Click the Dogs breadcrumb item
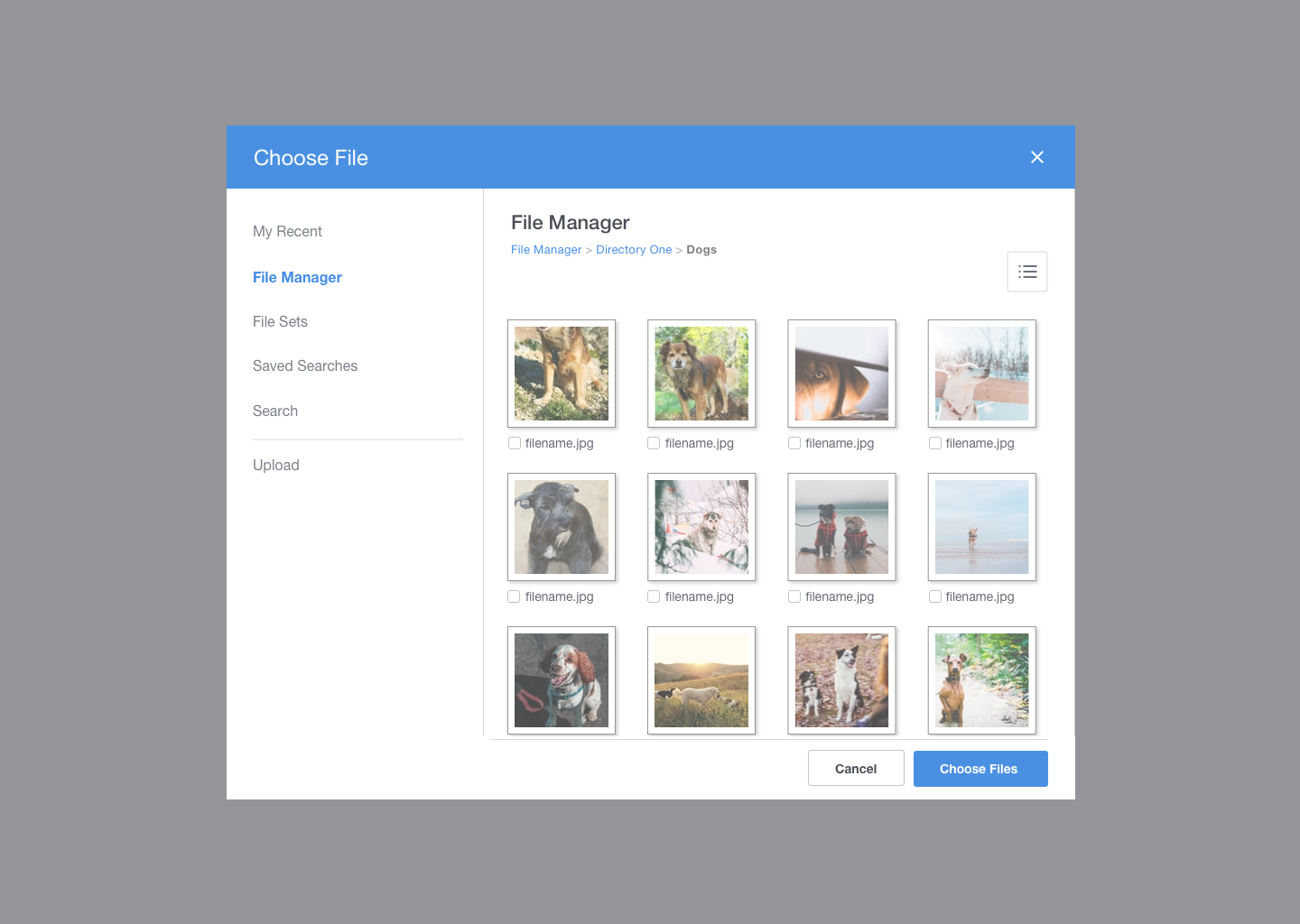 pyautogui.click(x=701, y=249)
